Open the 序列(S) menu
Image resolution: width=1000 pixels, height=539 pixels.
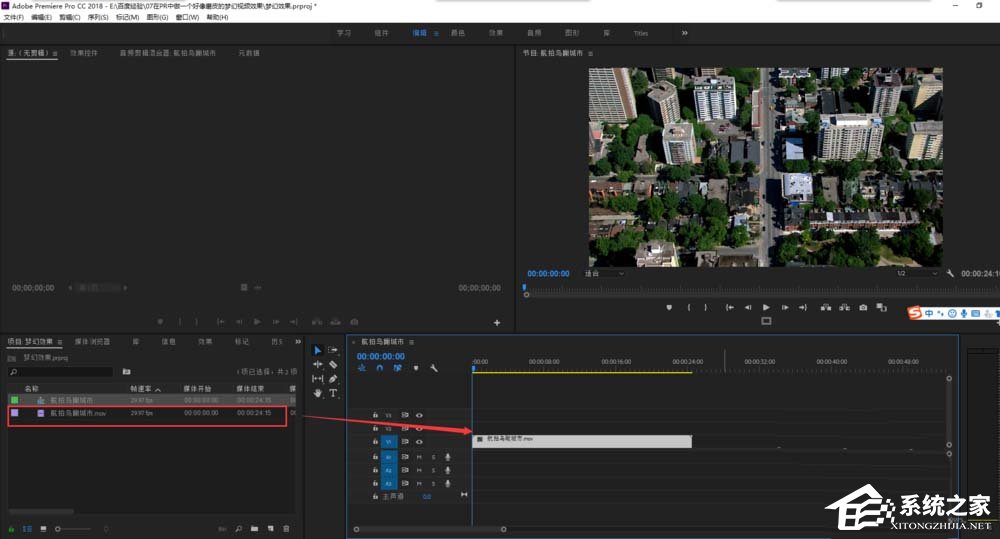tap(96, 17)
